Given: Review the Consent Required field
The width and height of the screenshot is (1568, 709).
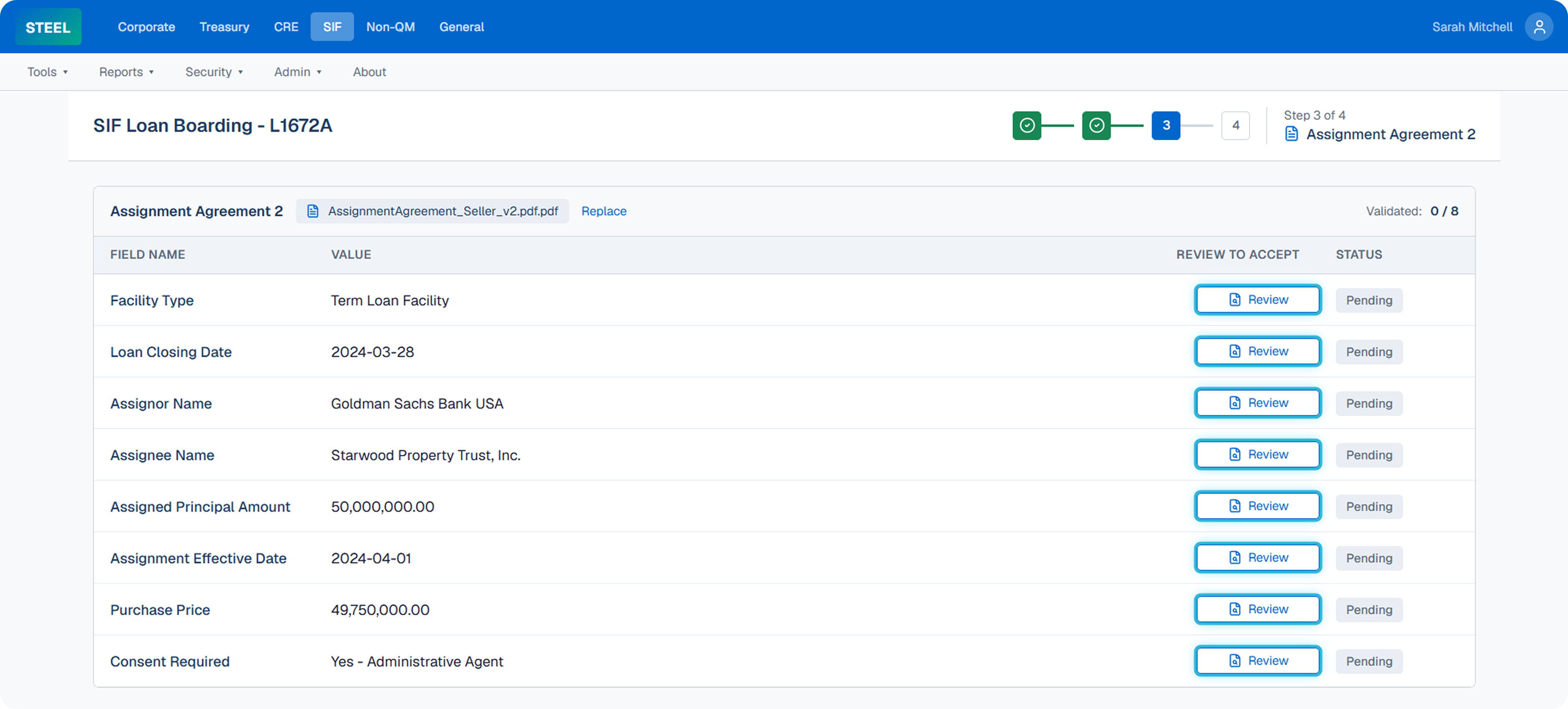Looking at the screenshot, I should (1258, 661).
